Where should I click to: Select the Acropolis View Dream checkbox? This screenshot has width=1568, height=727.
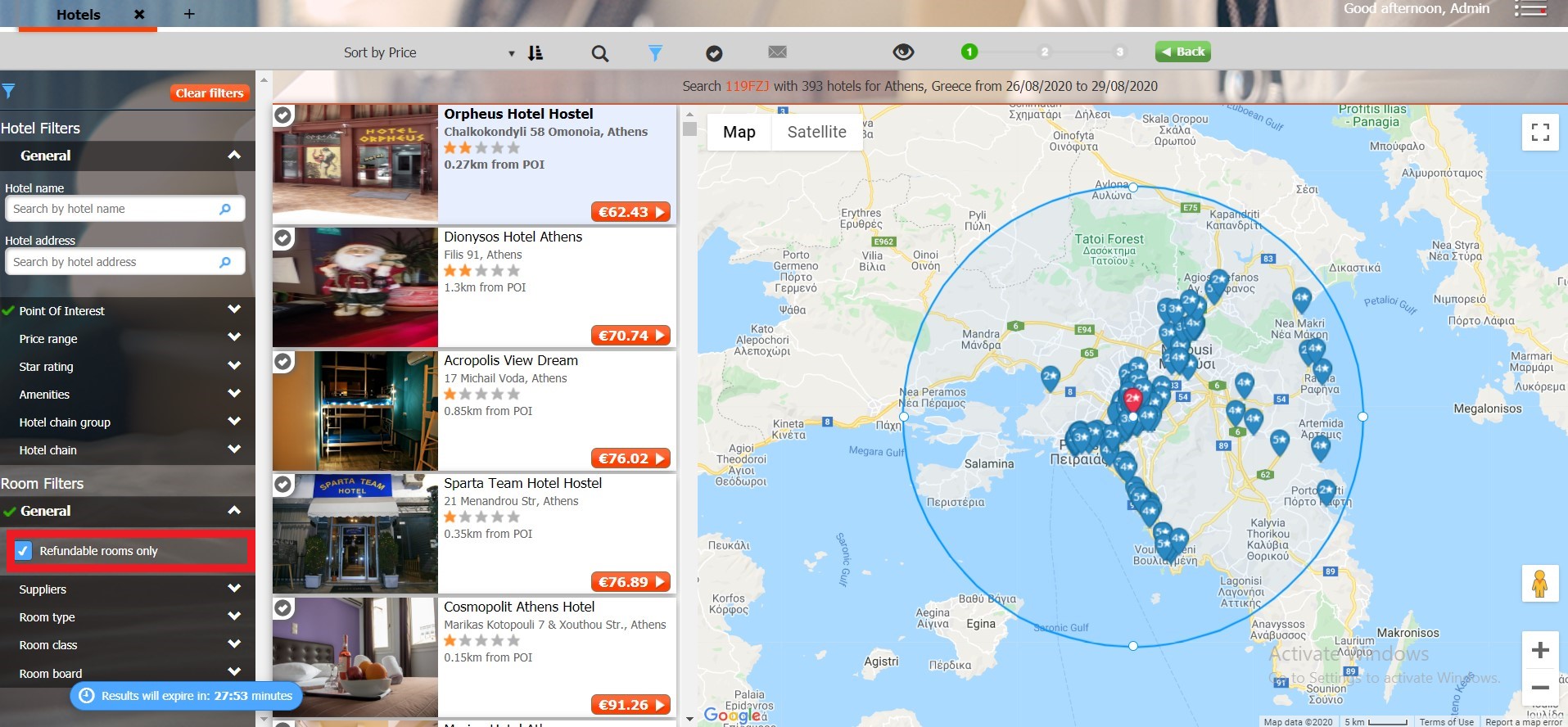click(x=283, y=362)
